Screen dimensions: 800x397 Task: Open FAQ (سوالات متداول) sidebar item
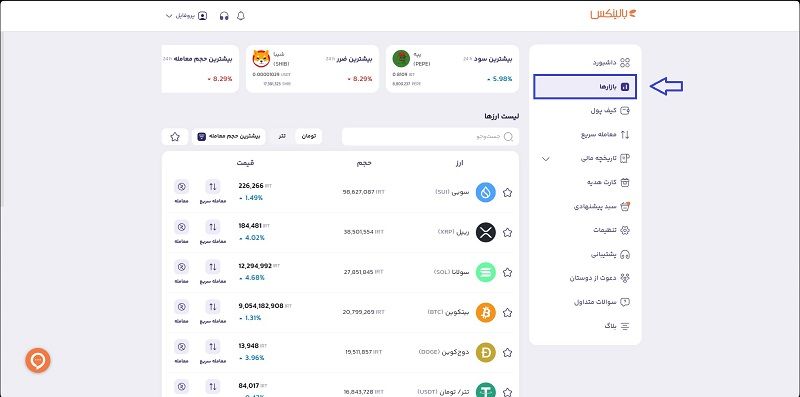point(602,302)
